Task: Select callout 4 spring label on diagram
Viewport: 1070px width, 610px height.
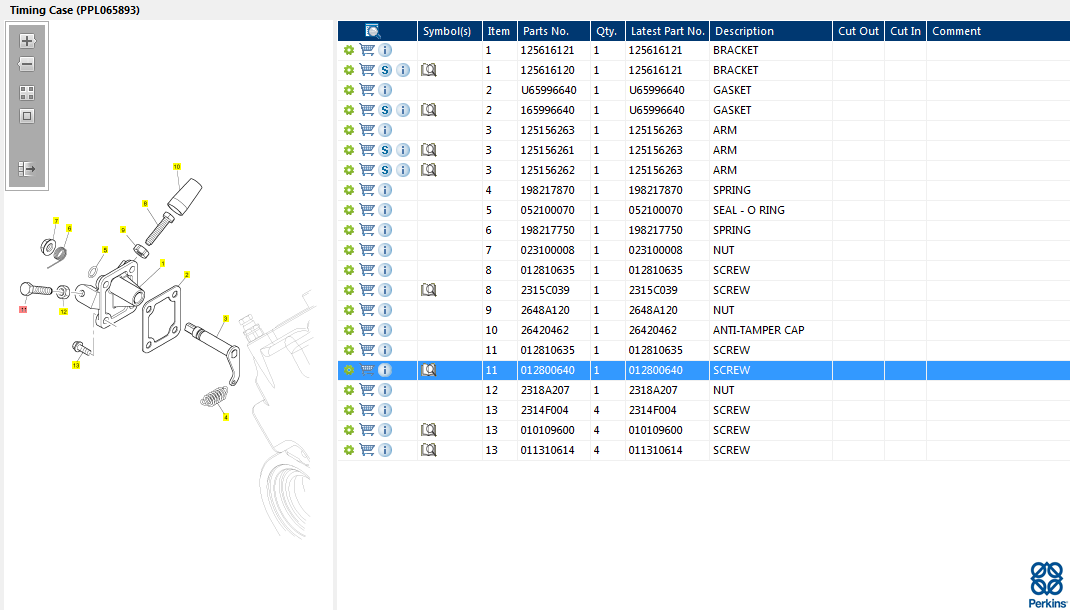Action: click(226, 417)
